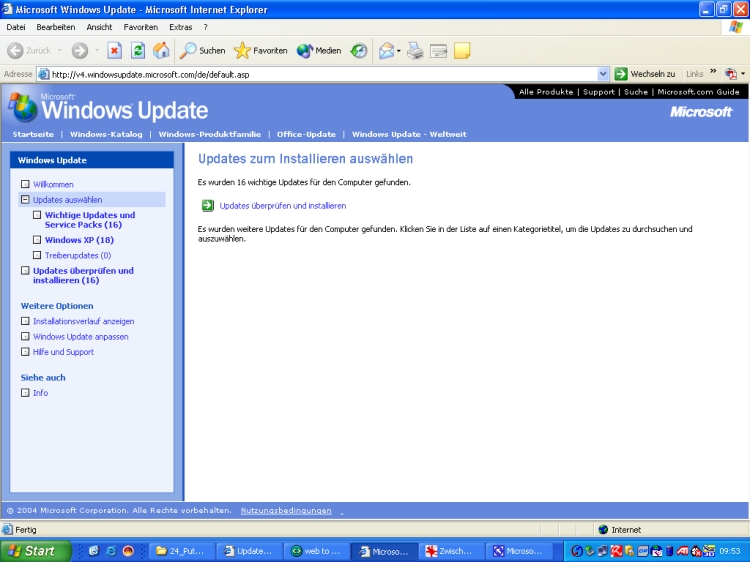Click the Wechseln zu go button
Viewport: 750px width, 562px height.
click(x=645, y=74)
